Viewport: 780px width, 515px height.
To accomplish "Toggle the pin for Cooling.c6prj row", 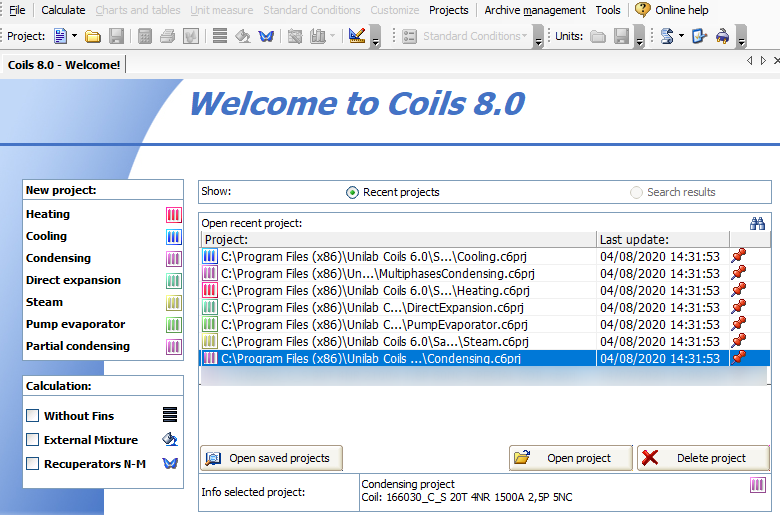I will click(x=739, y=256).
